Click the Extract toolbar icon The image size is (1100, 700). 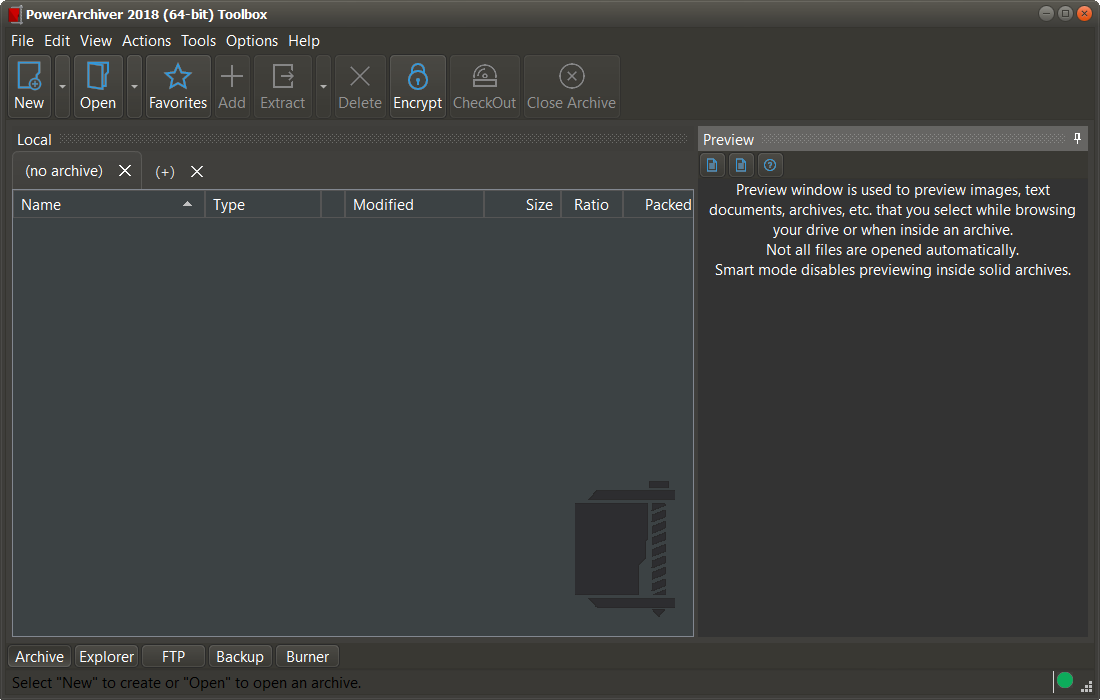283,86
